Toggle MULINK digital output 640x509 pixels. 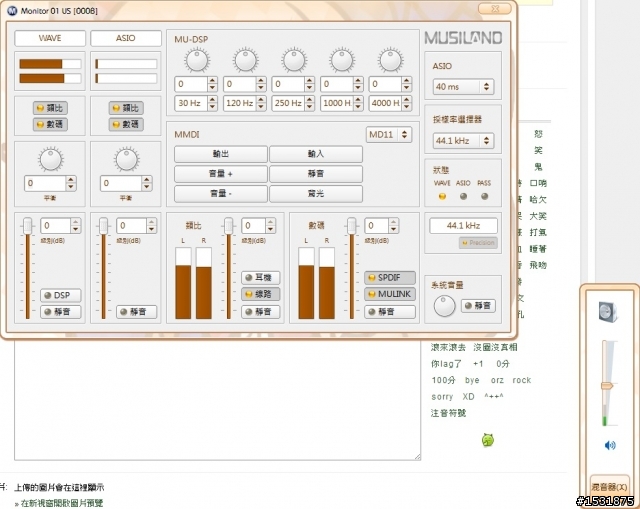point(390,294)
